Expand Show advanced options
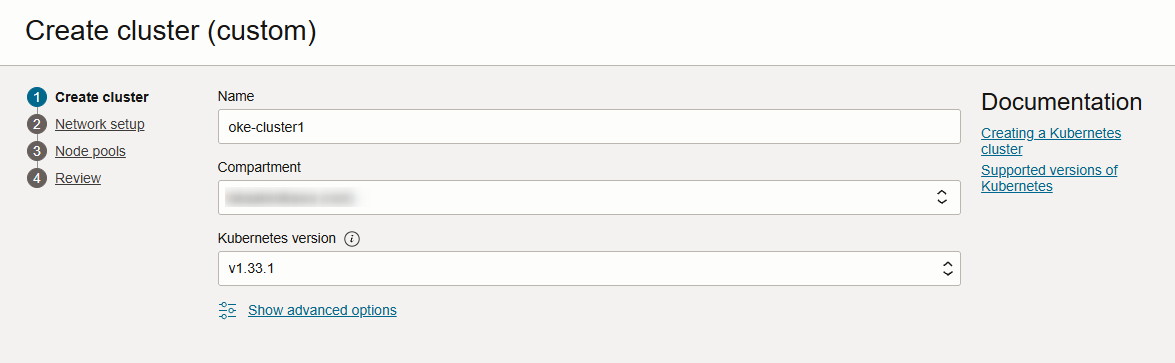 tap(322, 310)
